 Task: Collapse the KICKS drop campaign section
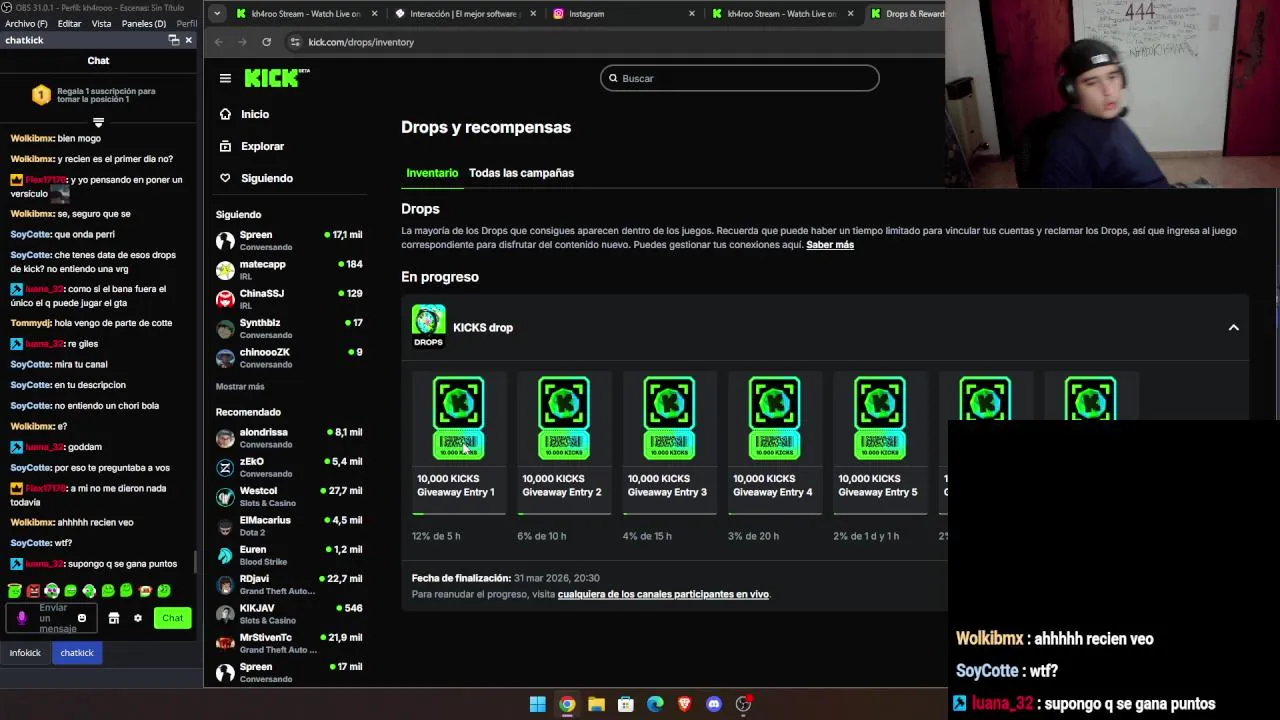pos(1233,327)
